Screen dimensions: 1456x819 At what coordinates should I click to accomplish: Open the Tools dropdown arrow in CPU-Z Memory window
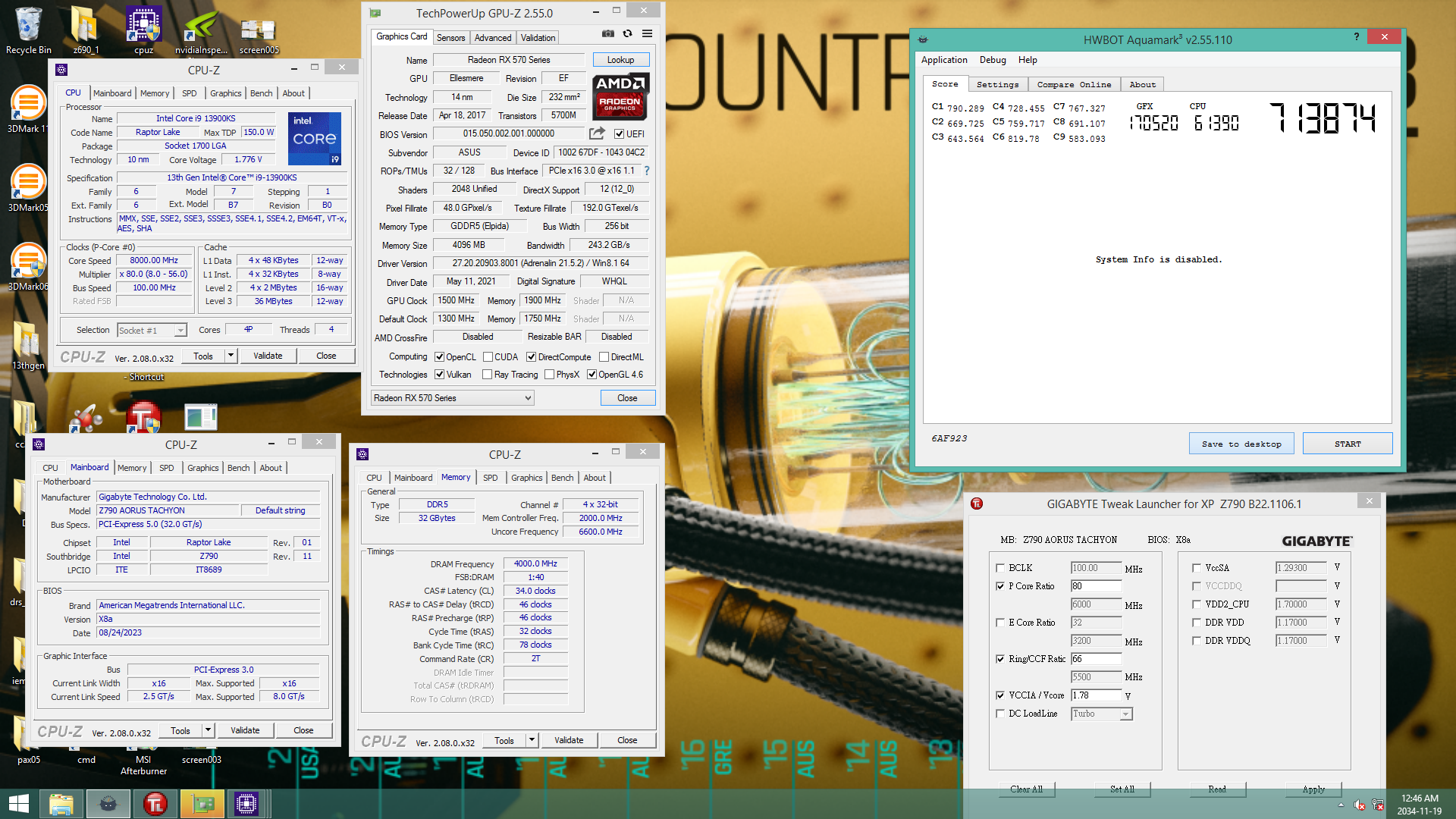532,740
